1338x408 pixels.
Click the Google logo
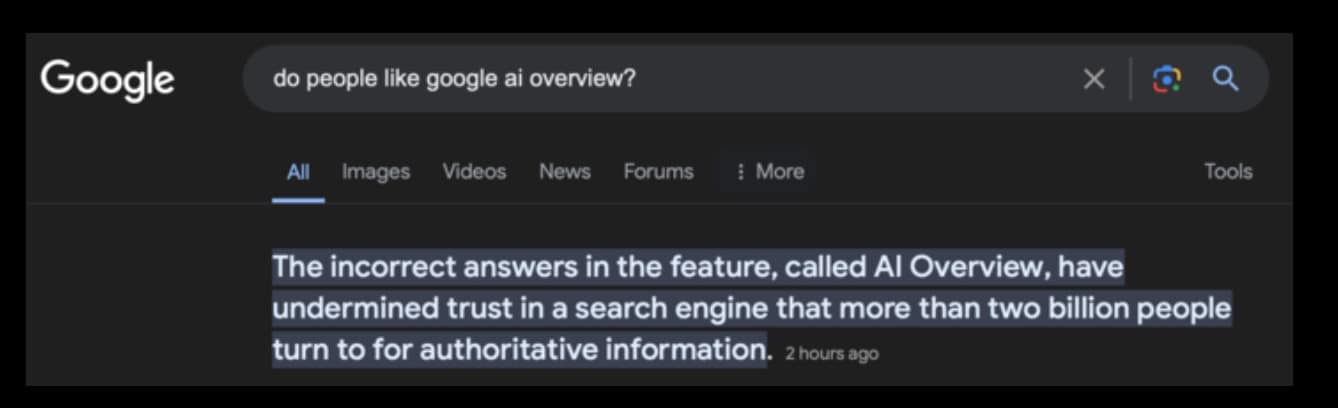pos(107,79)
